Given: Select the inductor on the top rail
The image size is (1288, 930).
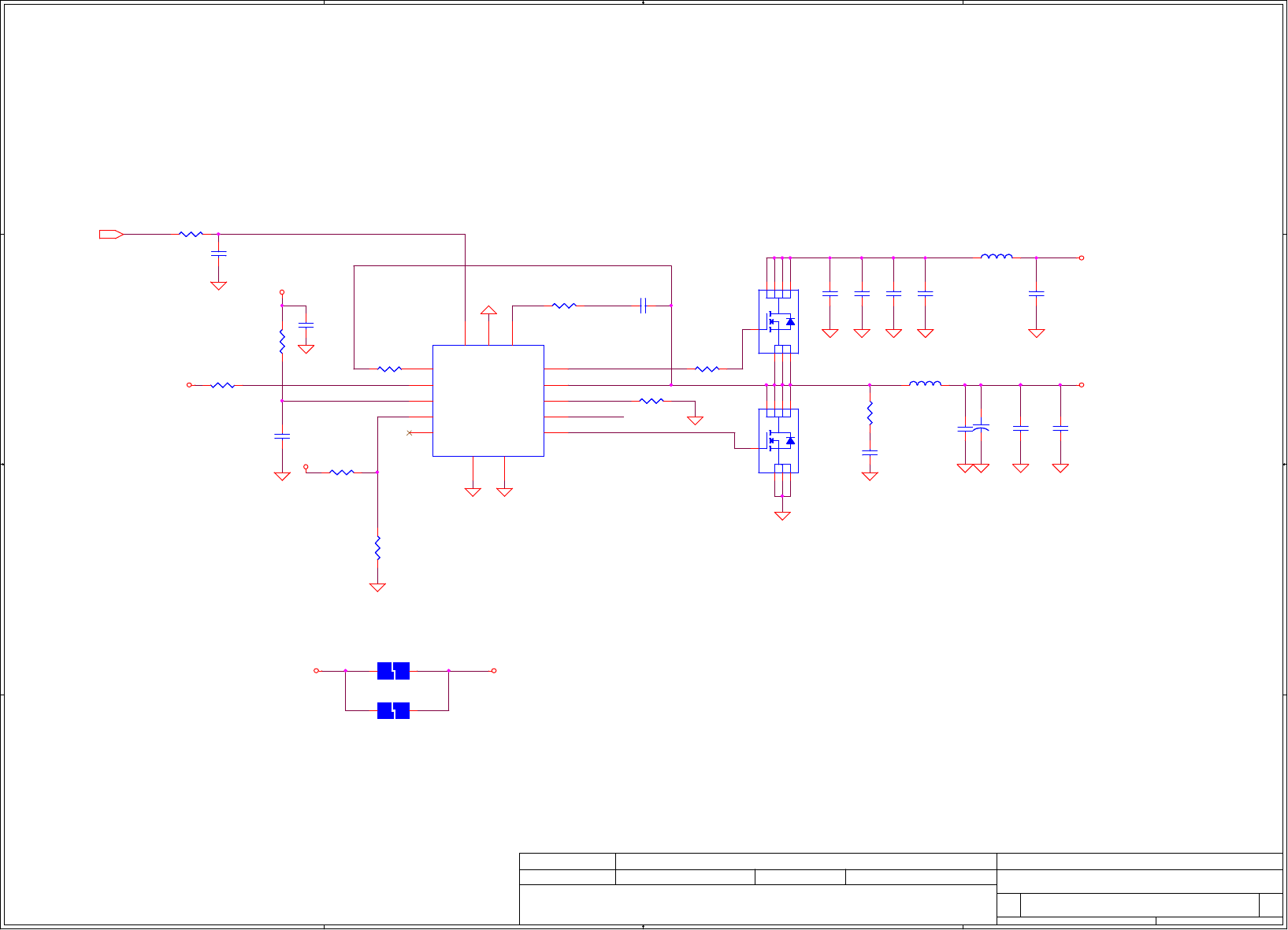Looking at the screenshot, I should [x=997, y=256].
